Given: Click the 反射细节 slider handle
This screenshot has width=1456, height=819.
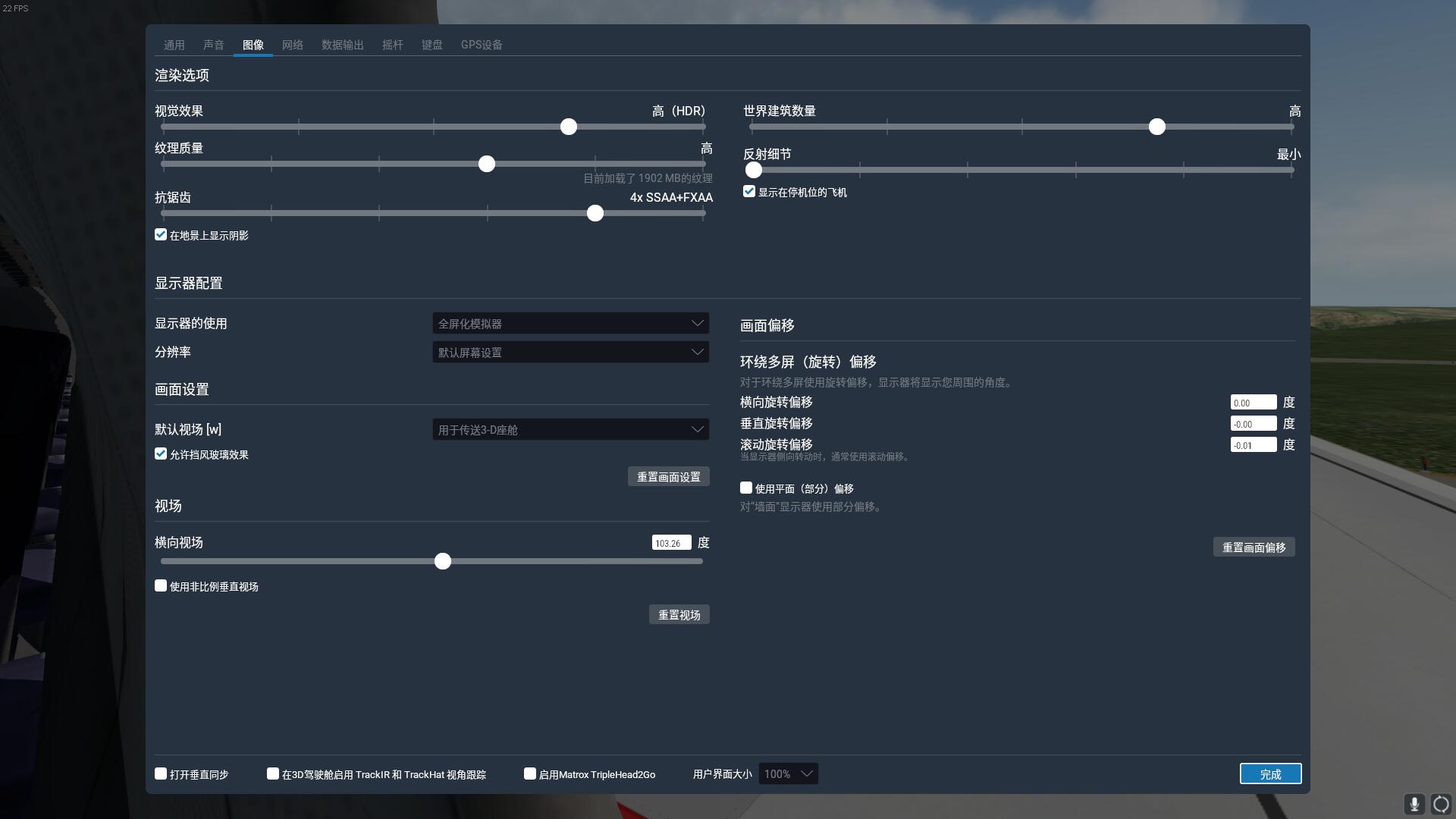Looking at the screenshot, I should (753, 170).
